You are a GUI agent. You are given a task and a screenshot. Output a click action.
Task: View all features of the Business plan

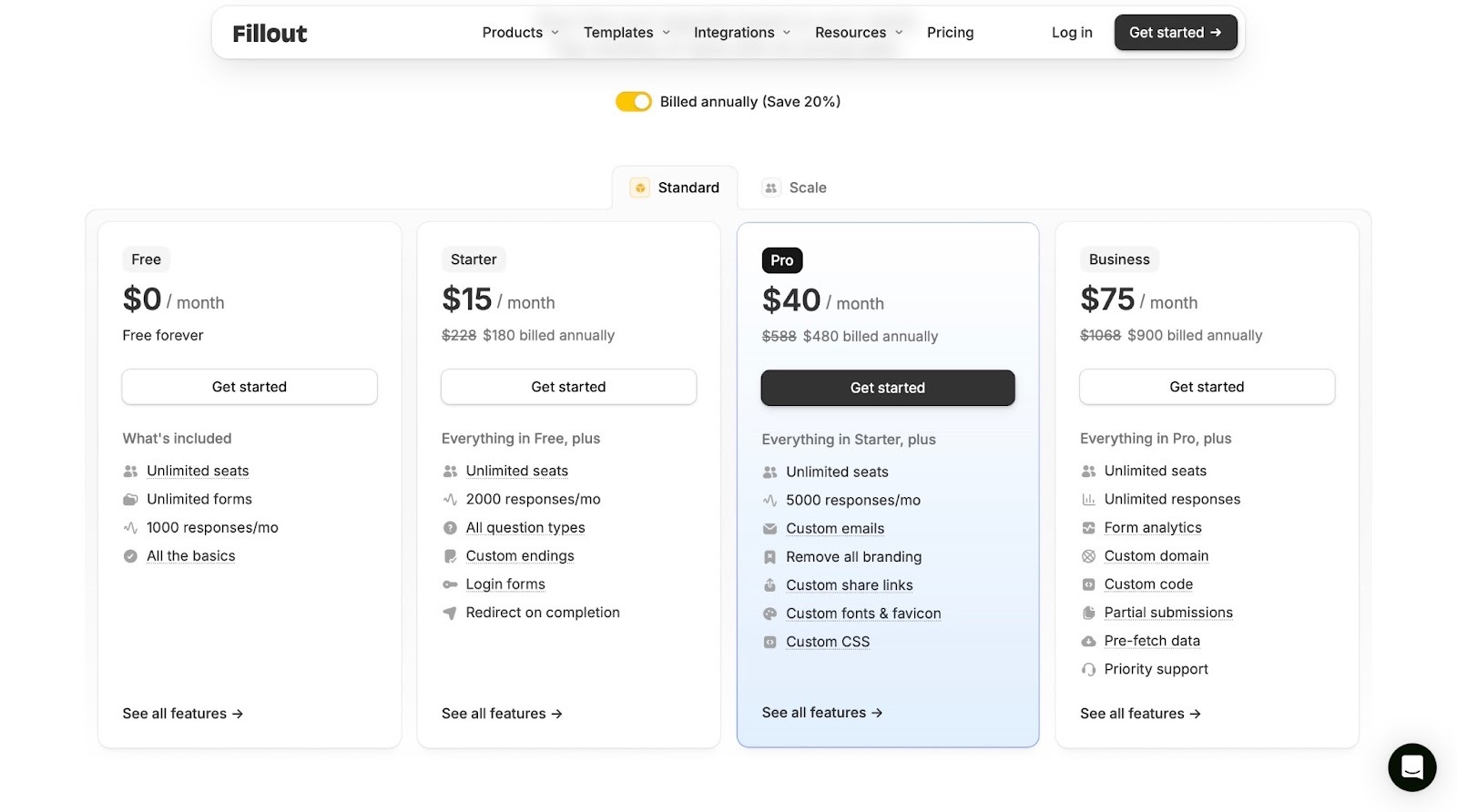[x=1140, y=714]
